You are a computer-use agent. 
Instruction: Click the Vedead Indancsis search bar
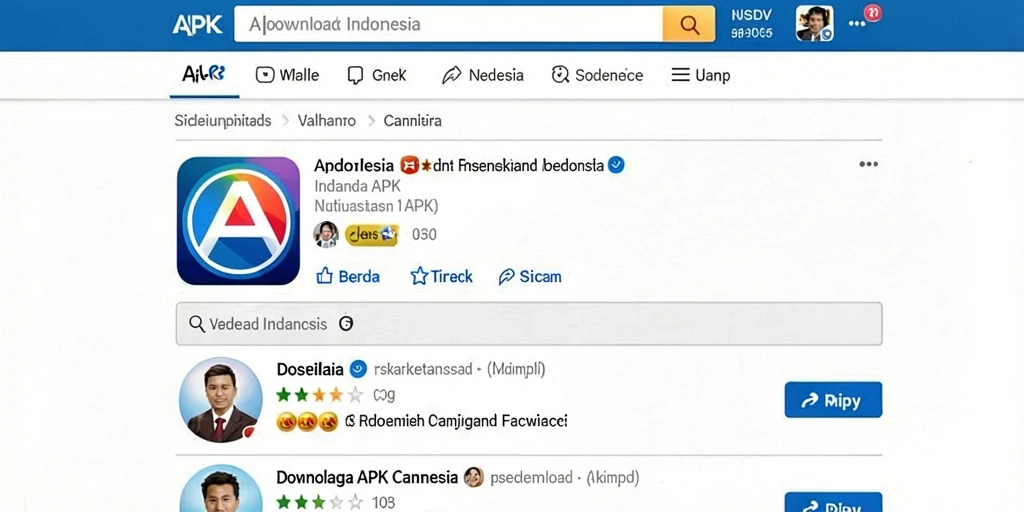529,323
